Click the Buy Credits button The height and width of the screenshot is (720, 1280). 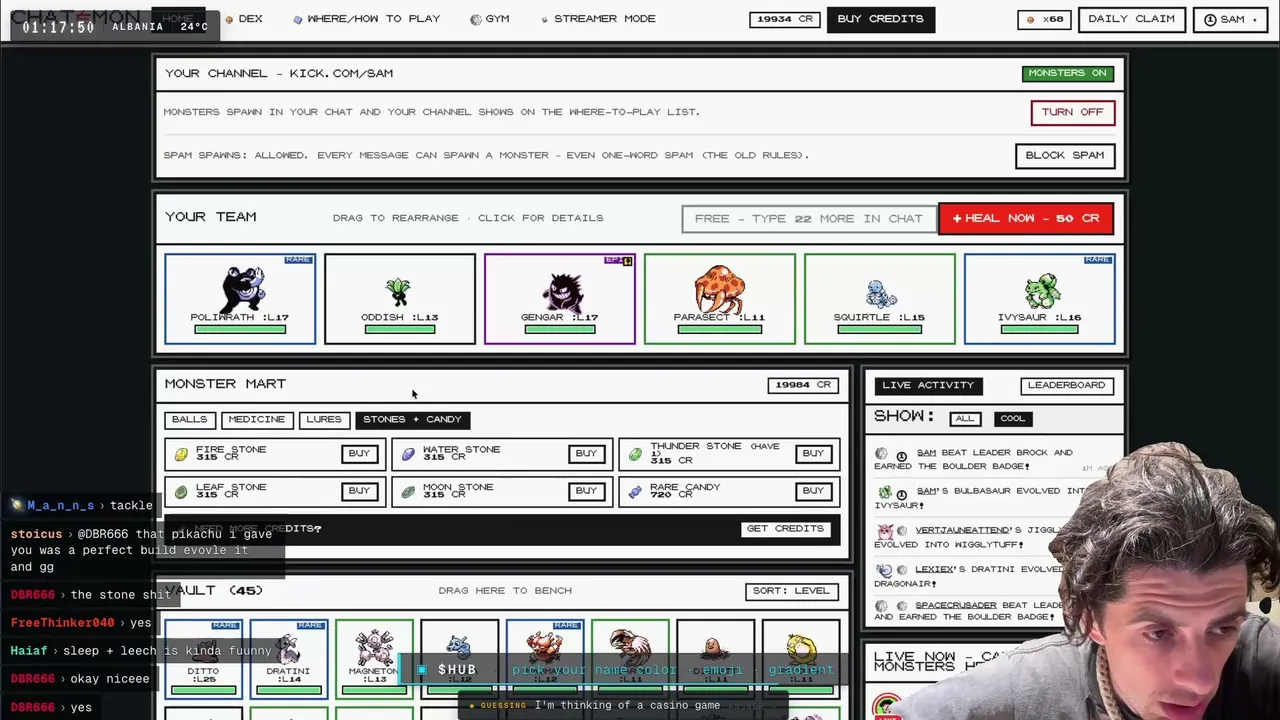880,19
